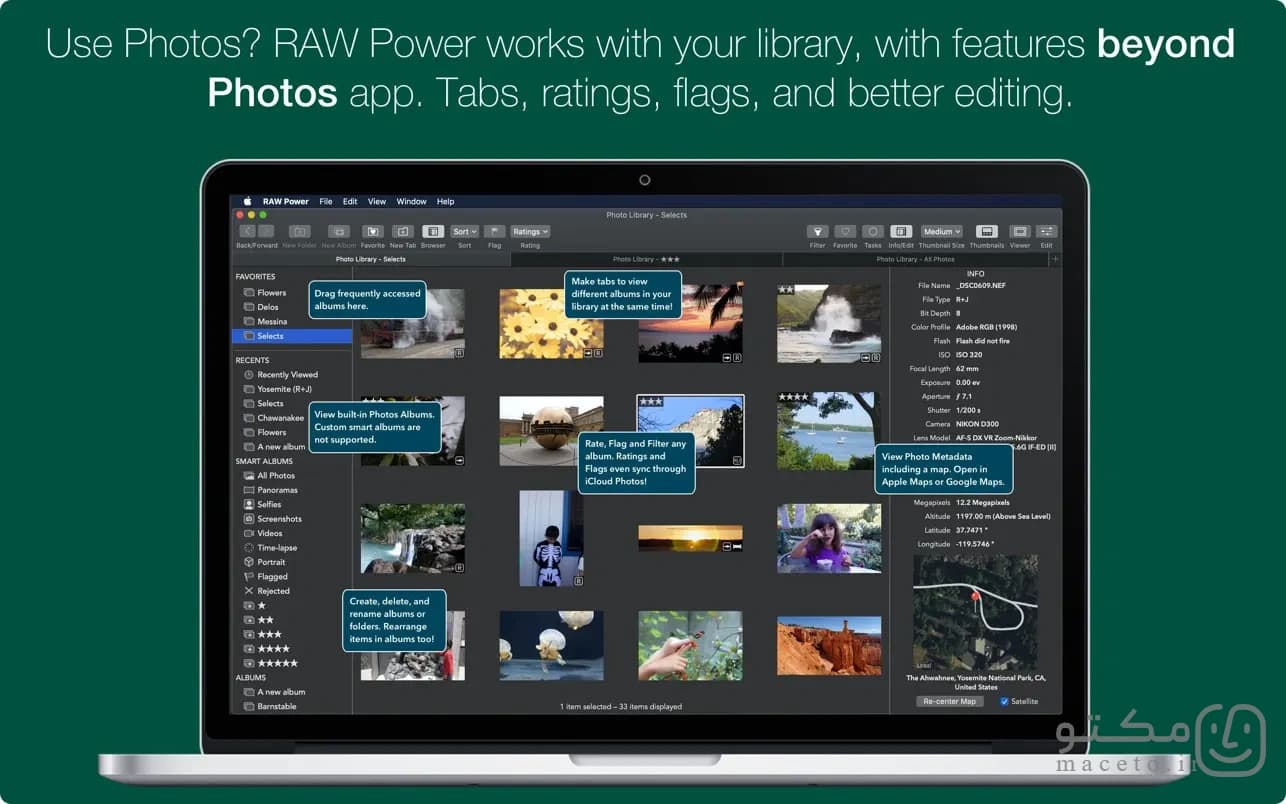
Task: Open Recently Viewed in the sidebar
Action: pyautogui.click(x=281, y=375)
